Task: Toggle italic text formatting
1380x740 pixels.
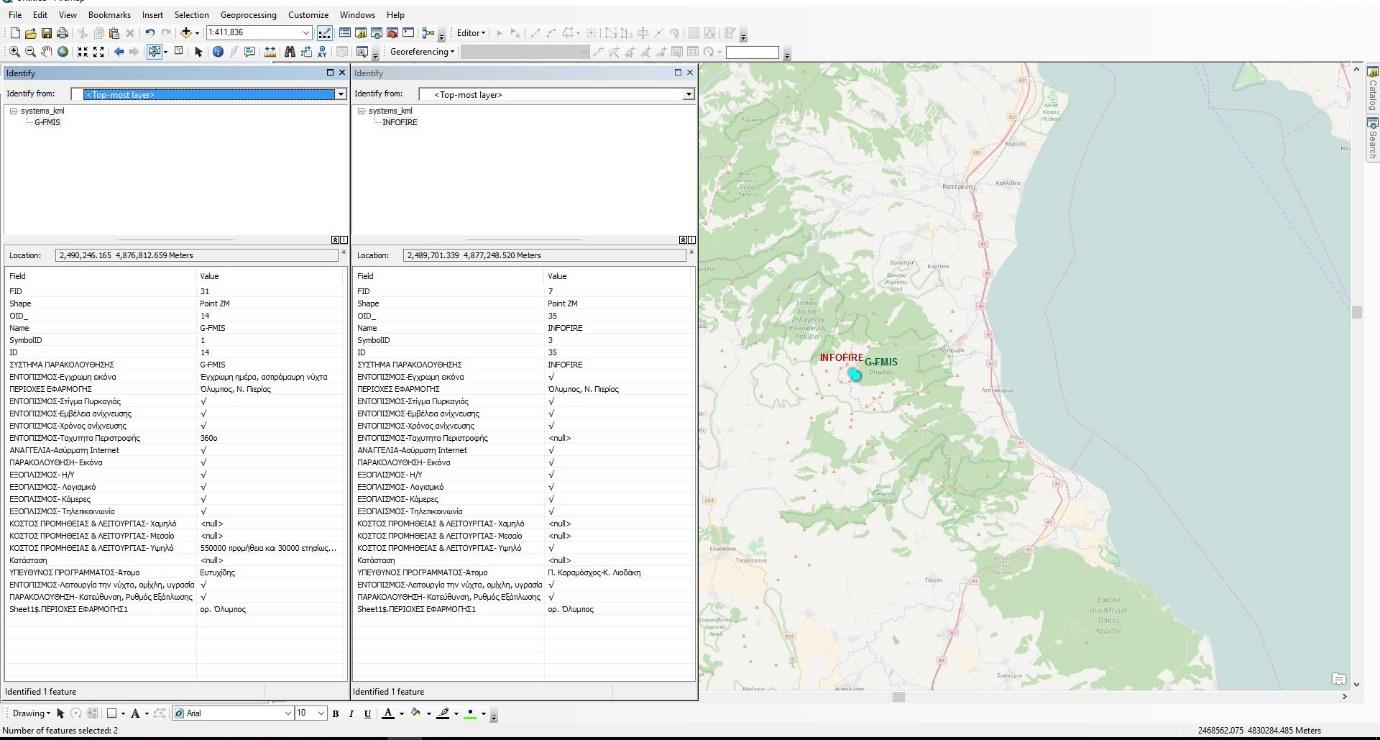Action: [351, 713]
